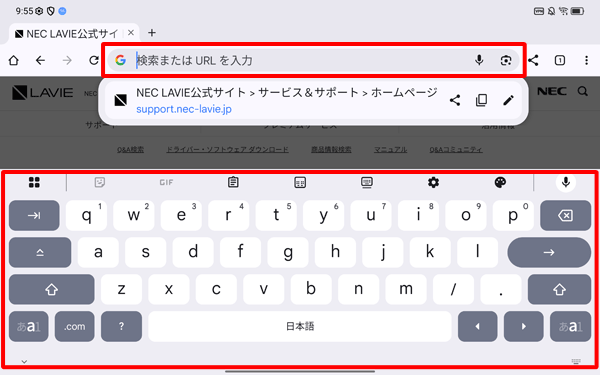Image resolution: width=600 pixels, height=375 pixels.
Task: Collapse the keyboard with the bottom chevron
Action: [24, 361]
